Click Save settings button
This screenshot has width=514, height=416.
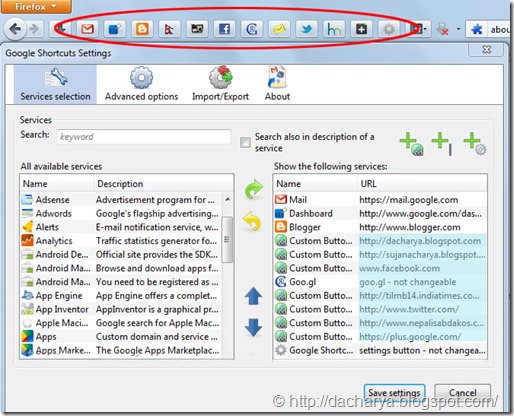pos(394,393)
